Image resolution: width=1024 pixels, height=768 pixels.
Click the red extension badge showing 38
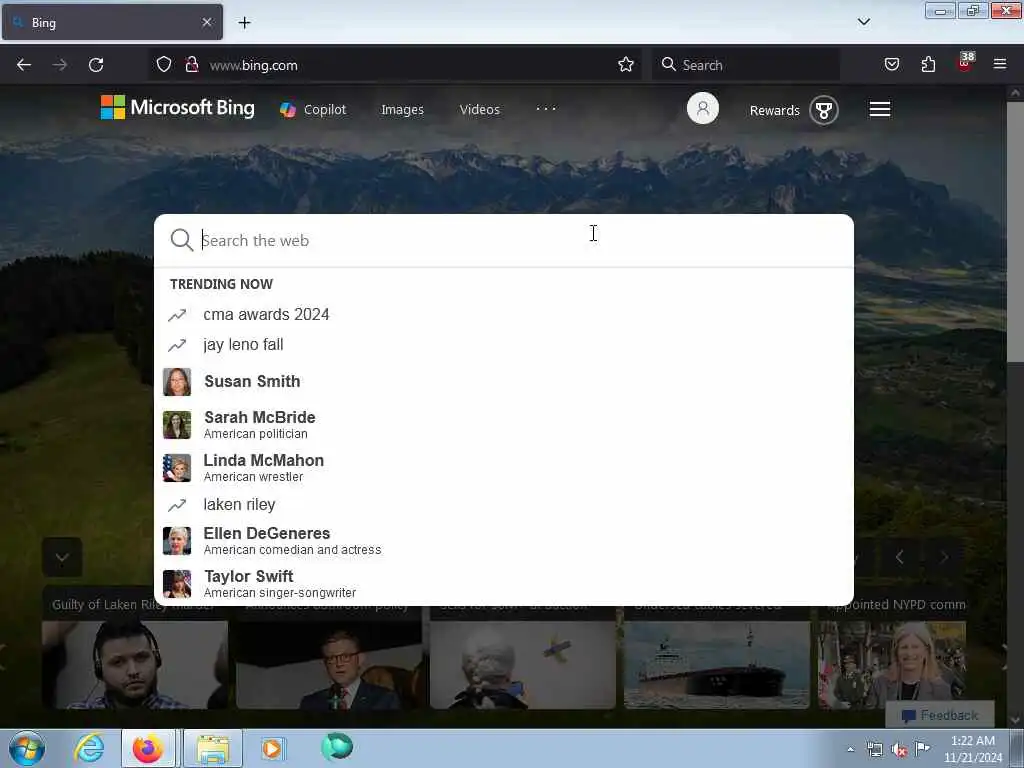coord(965,62)
